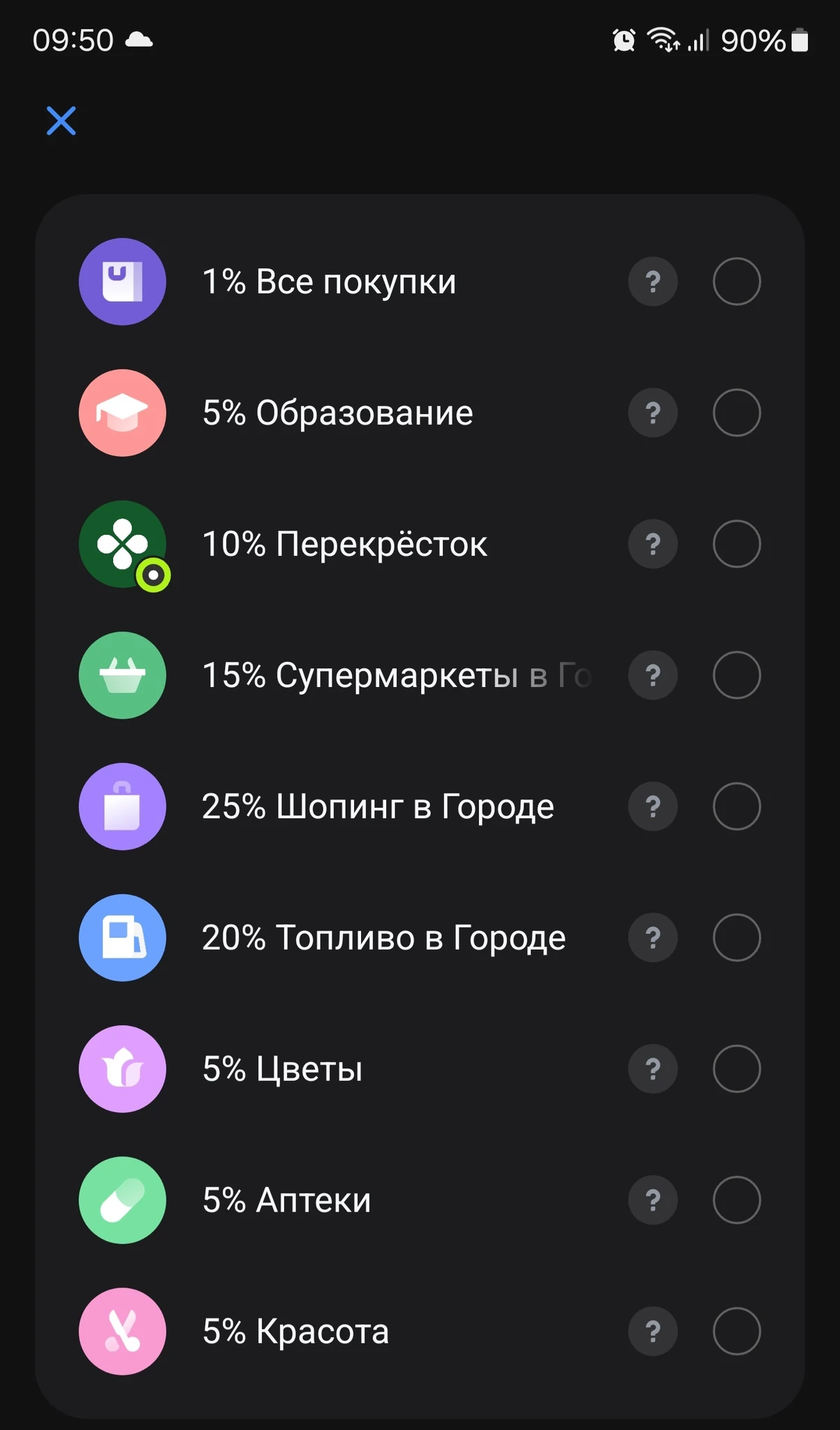Tap the '25% Шопинг в Городе' label text
Viewport: 840px width, 1430px height.
point(378,806)
